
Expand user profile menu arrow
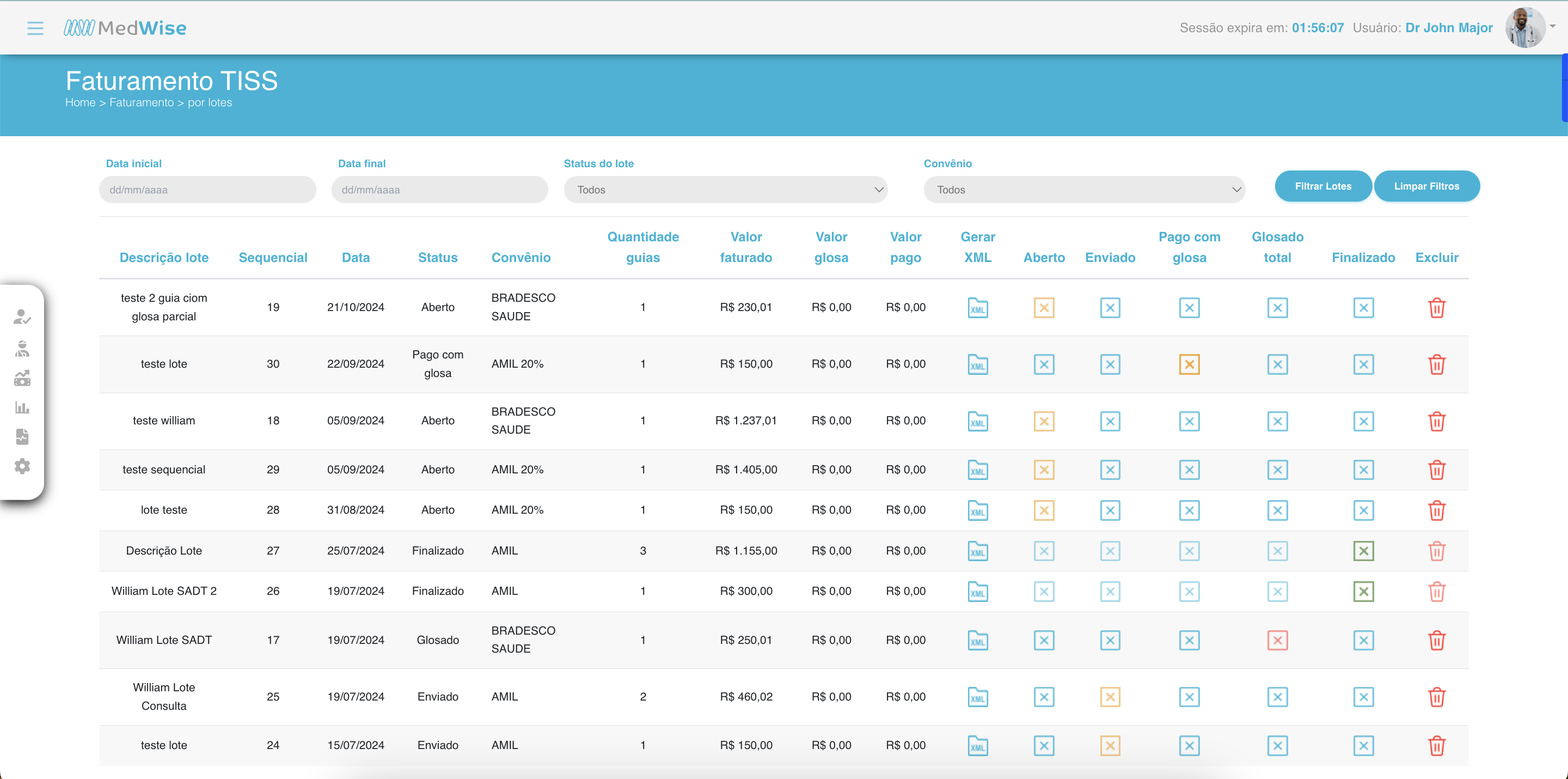1553,26
